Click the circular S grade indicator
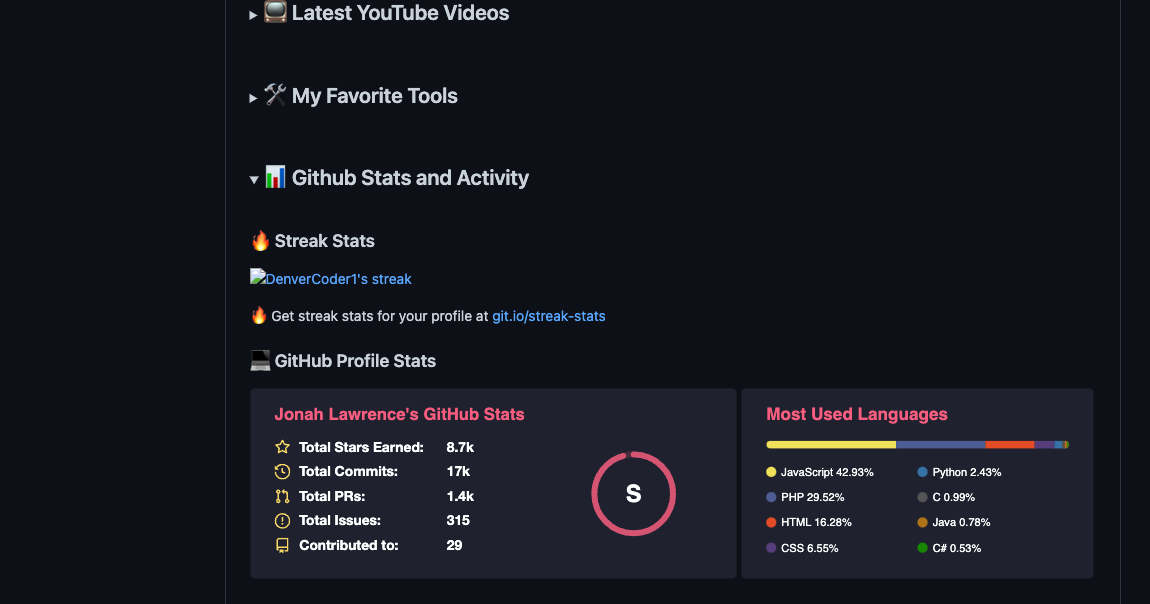The height and width of the screenshot is (604, 1150). [633, 493]
